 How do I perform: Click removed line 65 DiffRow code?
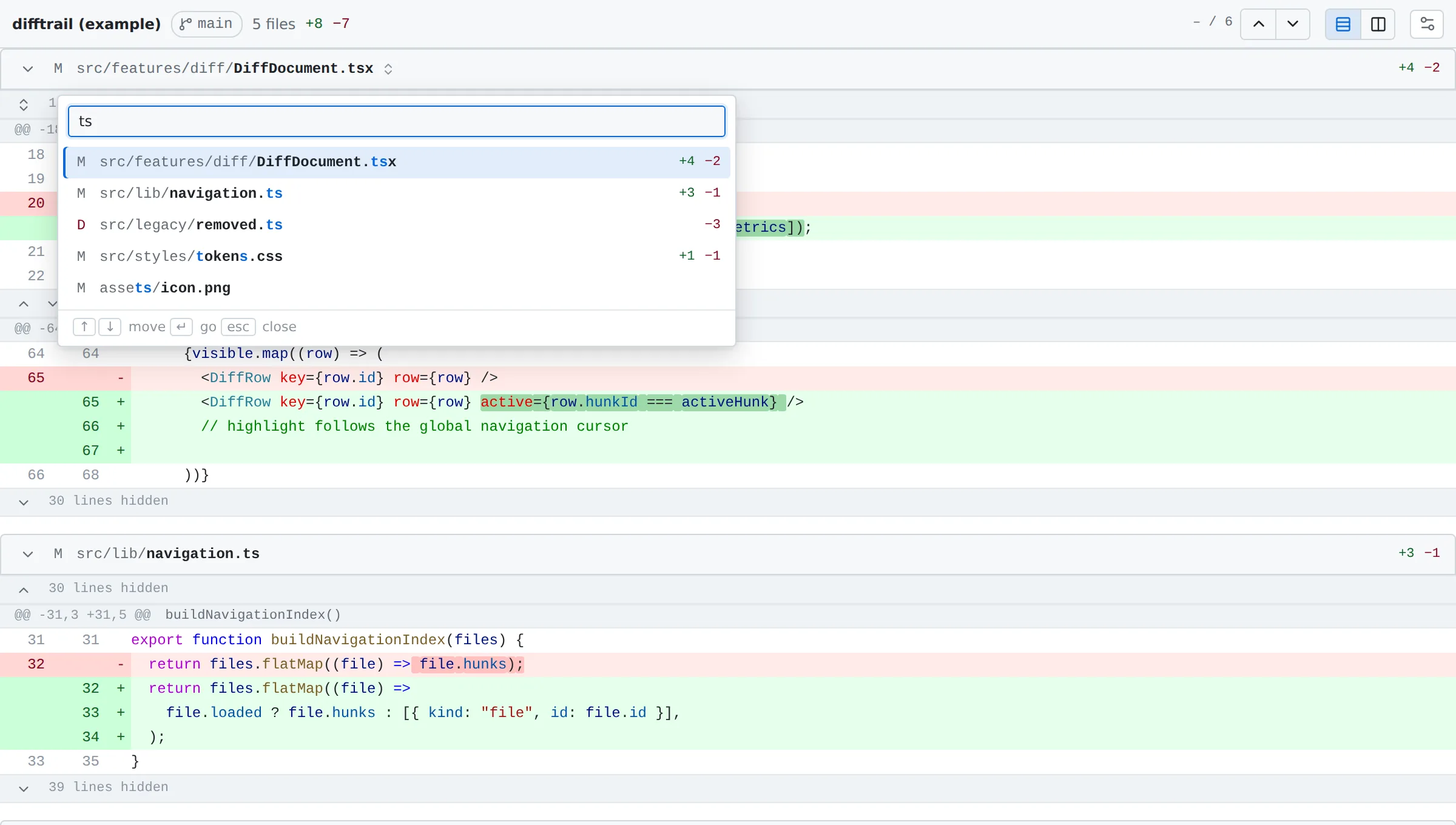click(x=349, y=378)
